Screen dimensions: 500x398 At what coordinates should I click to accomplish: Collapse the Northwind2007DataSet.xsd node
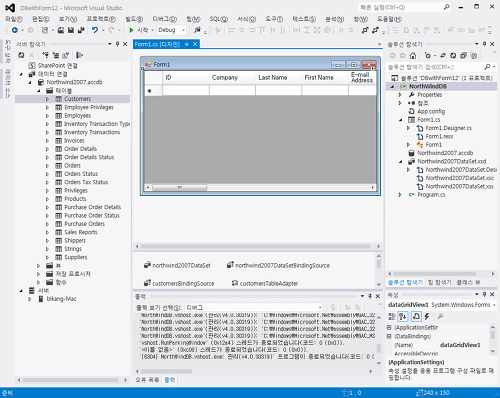(x=400, y=162)
